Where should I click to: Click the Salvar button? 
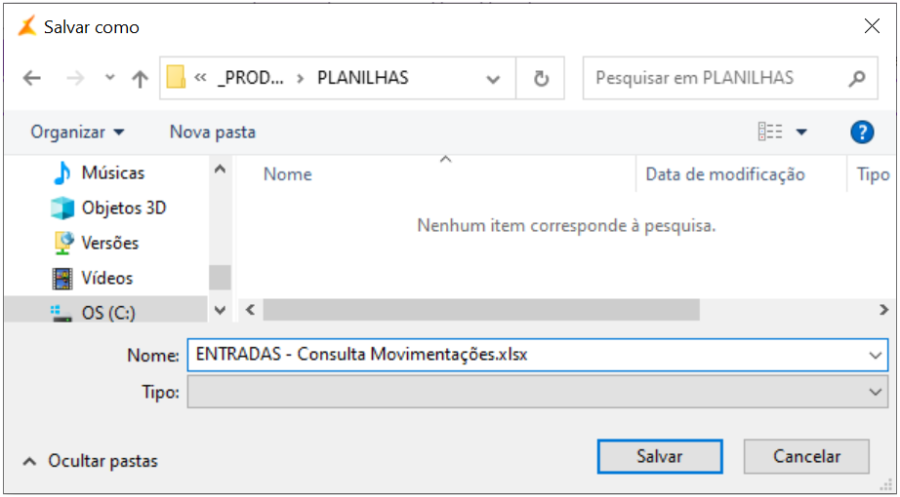[x=659, y=456]
